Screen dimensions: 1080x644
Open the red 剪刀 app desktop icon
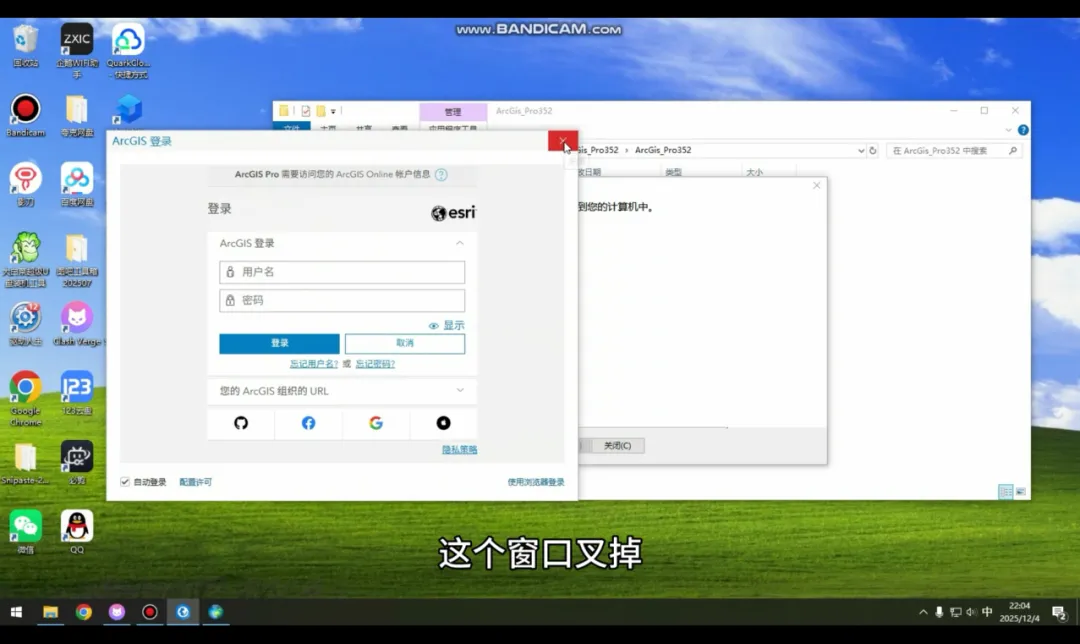point(25,185)
